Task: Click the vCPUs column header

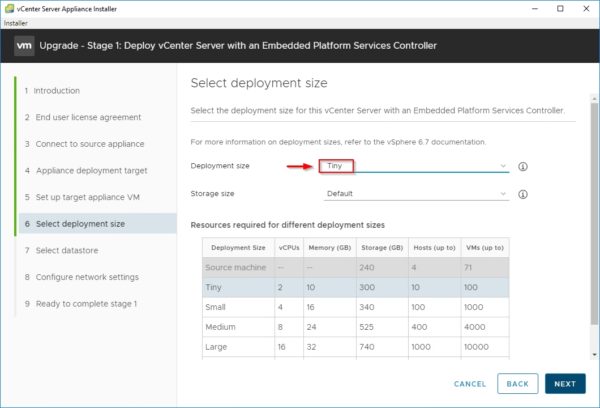Action: [x=289, y=248]
